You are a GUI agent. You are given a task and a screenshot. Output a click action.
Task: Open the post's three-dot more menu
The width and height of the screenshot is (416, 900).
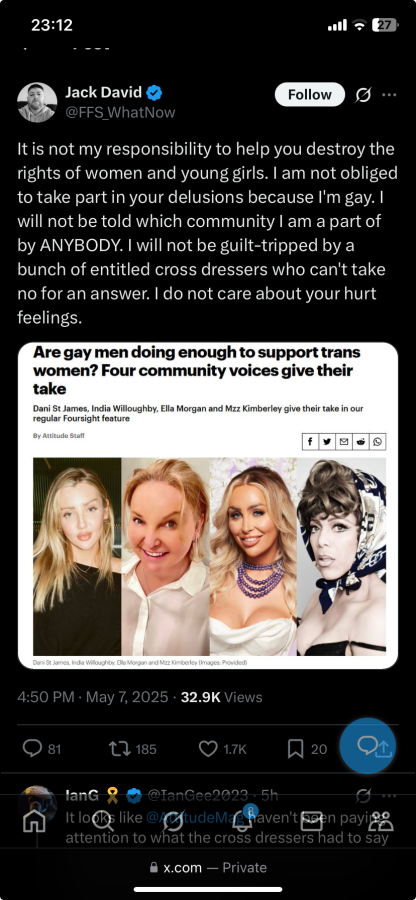(389, 95)
